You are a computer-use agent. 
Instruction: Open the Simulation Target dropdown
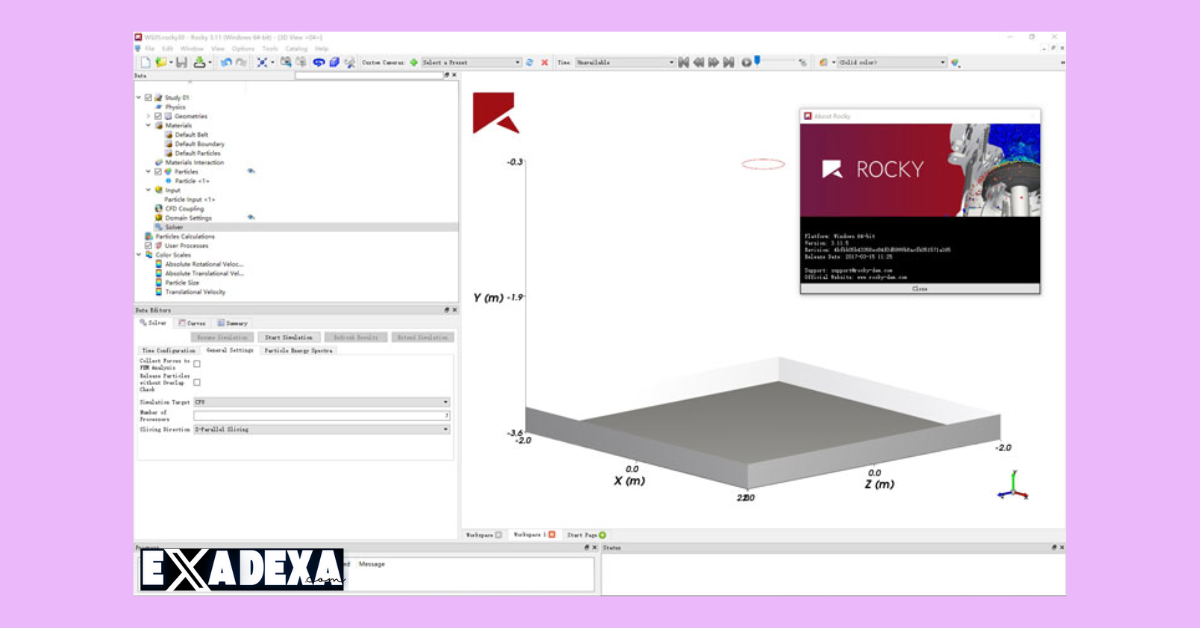point(446,401)
